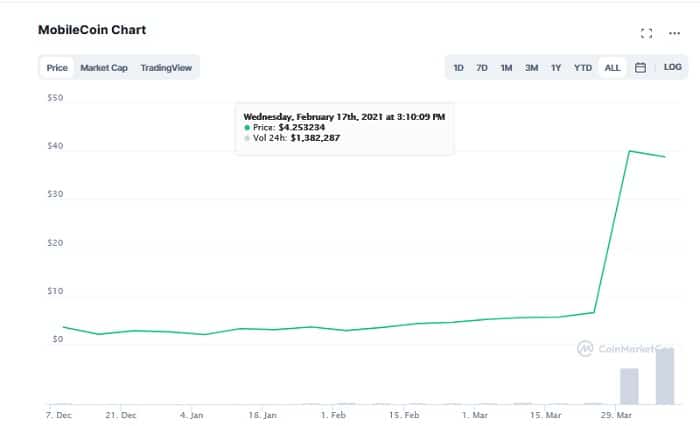Click the tooltip Vol 24h value $1,382,287
This screenshot has height=426, width=700.
click(315, 138)
